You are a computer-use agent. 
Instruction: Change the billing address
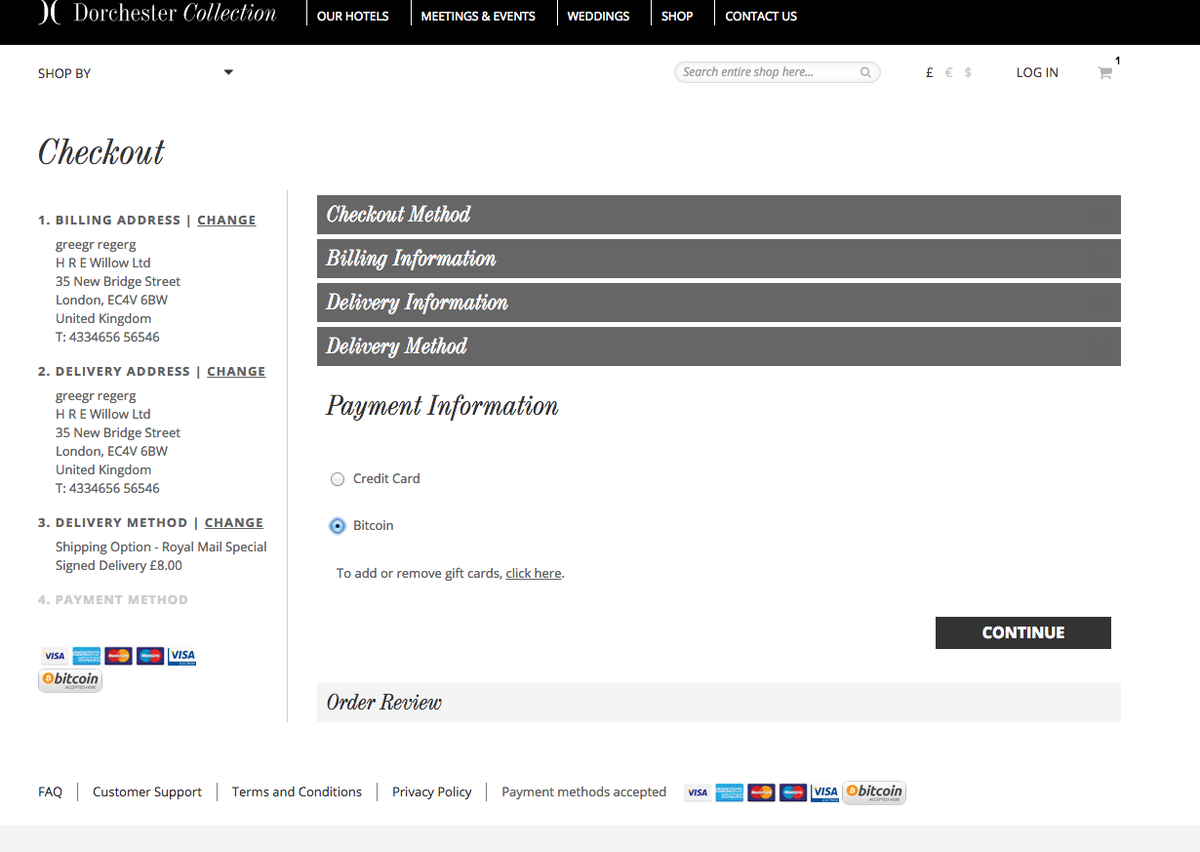[226, 220]
